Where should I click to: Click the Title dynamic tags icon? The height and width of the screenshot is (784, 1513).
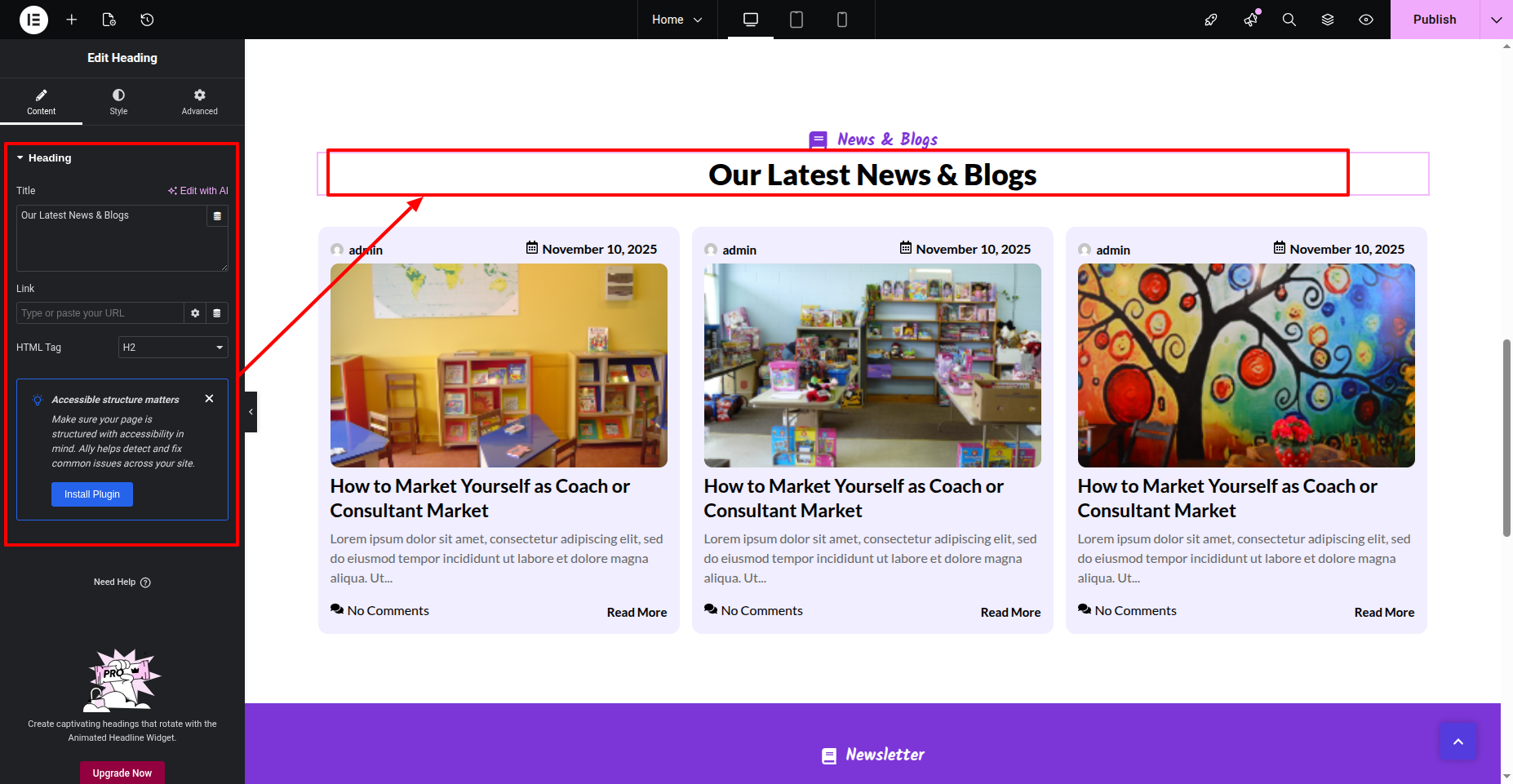pyautogui.click(x=217, y=216)
